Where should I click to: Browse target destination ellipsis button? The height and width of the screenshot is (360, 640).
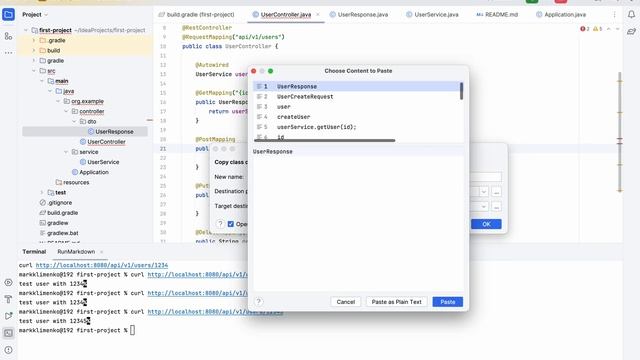[496, 207]
